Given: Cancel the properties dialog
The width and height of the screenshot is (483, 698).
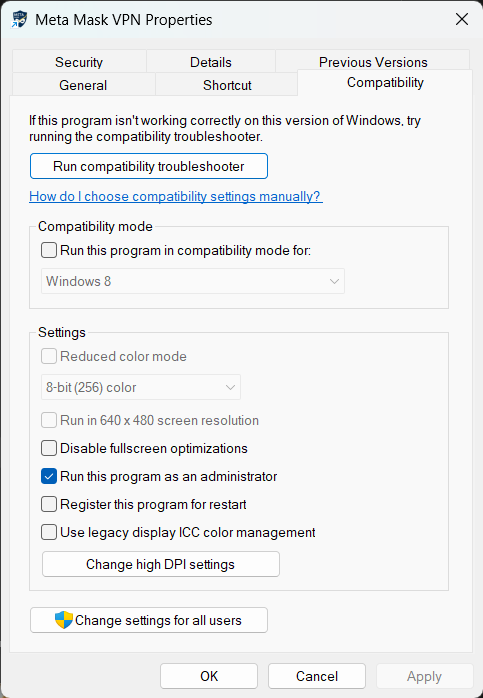Looking at the screenshot, I should [317, 676].
